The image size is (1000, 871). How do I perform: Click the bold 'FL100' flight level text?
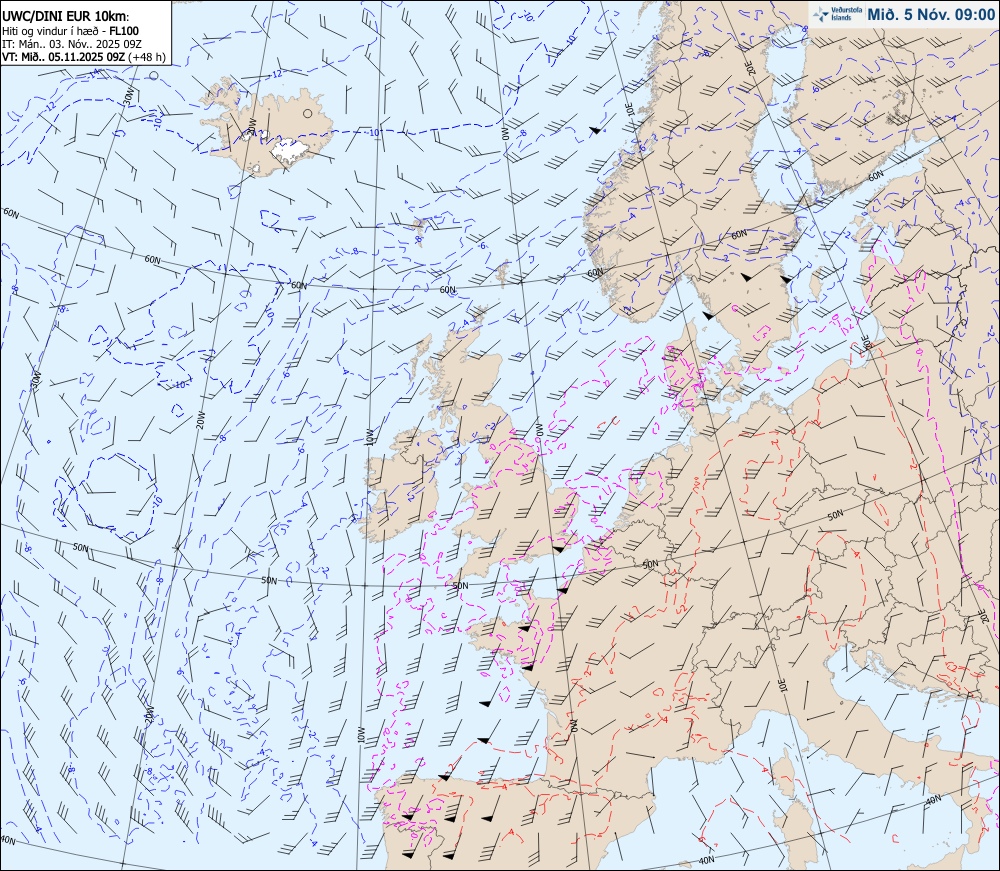[124, 31]
